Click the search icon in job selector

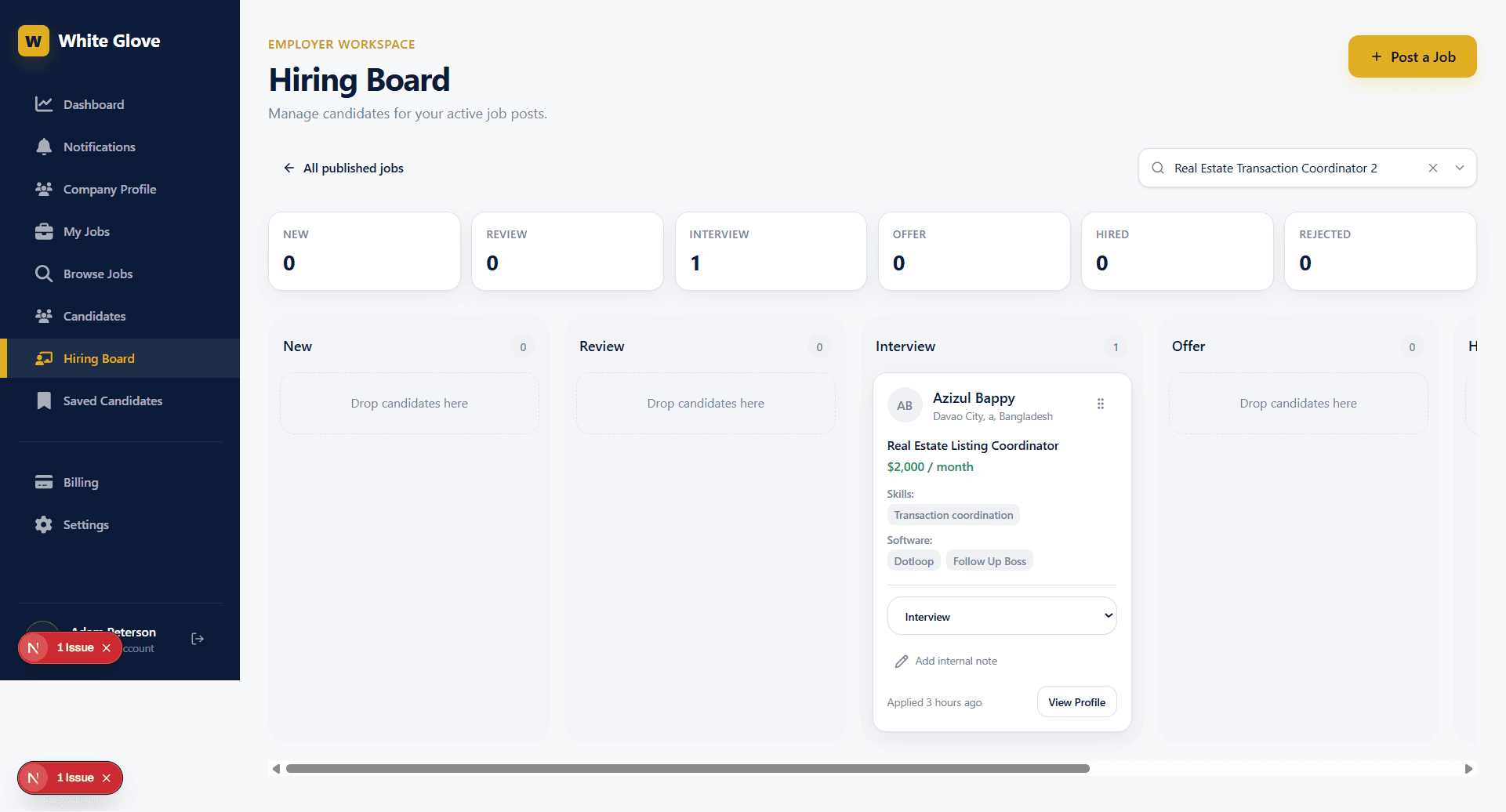coord(1158,168)
